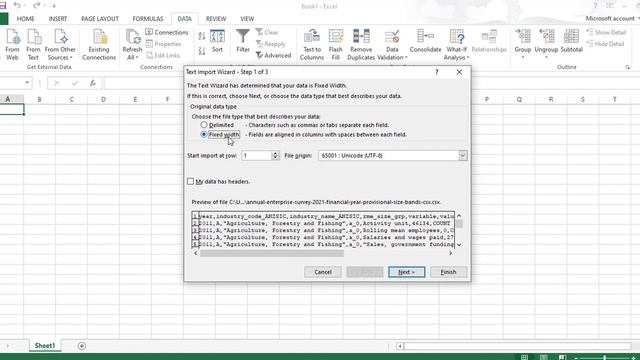Click the zoom slider in status bar

coord(605,358)
